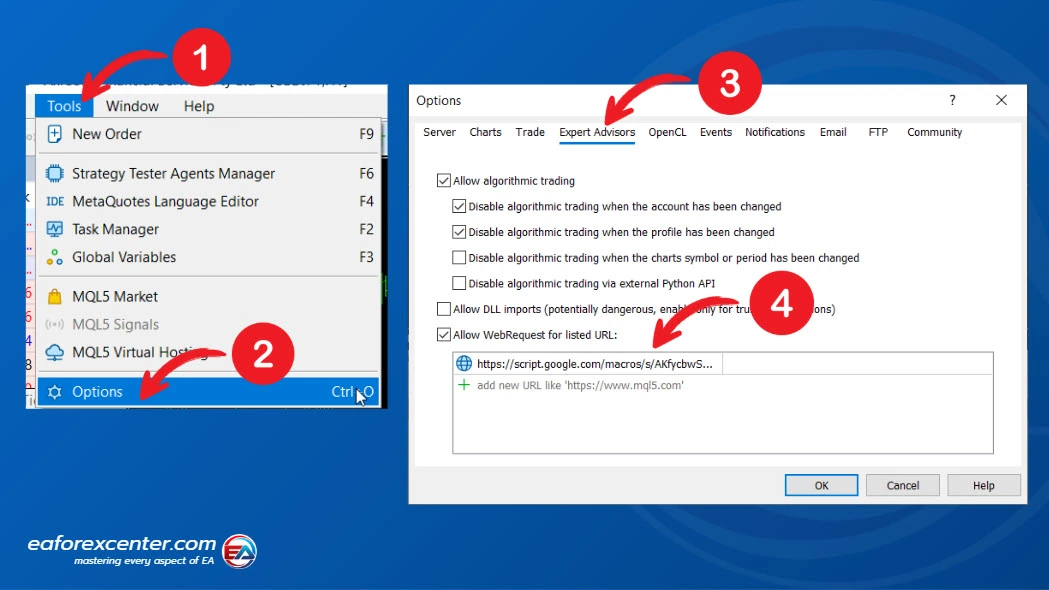
Task: Click the Options gear icon in Tools menu
Action: [55, 392]
